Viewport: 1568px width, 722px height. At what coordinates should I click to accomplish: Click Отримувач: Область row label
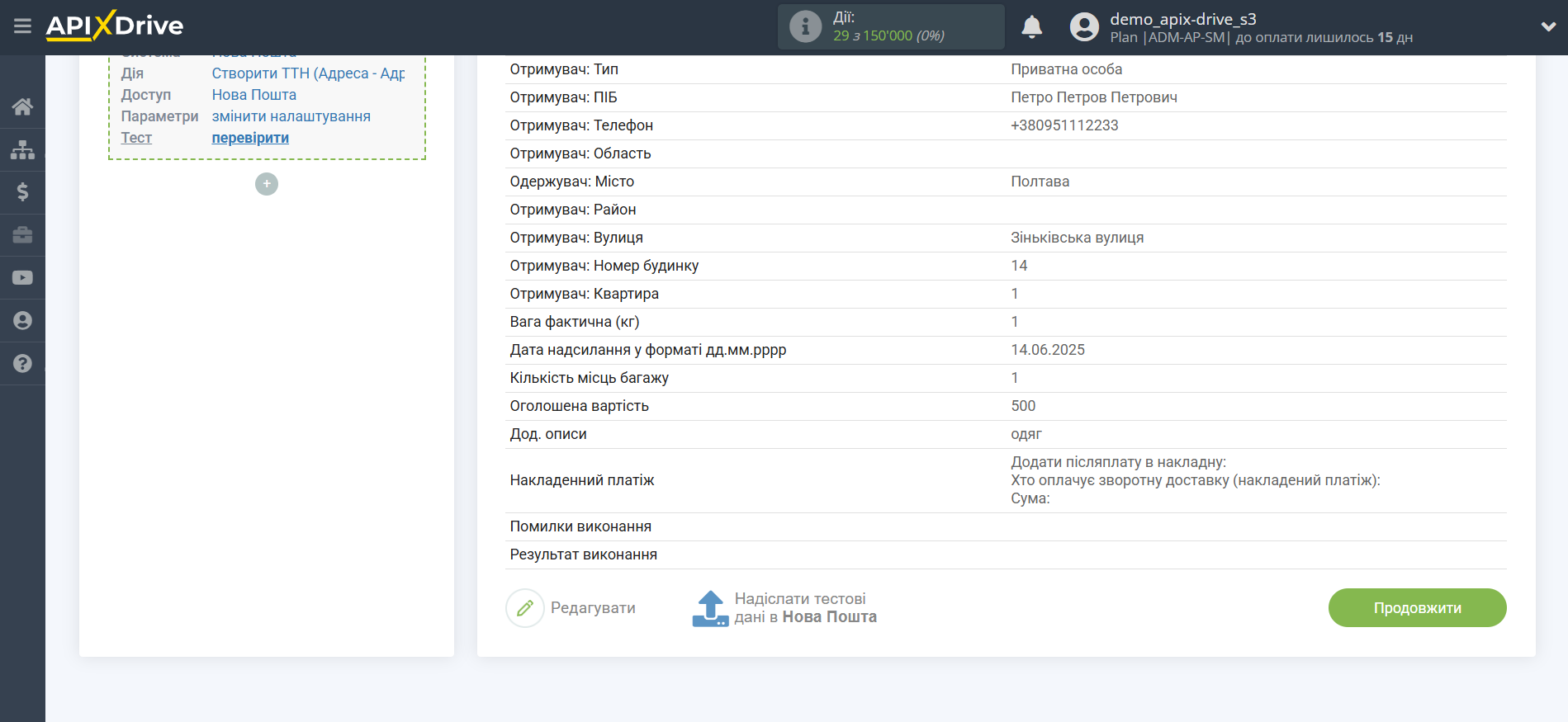[580, 153]
